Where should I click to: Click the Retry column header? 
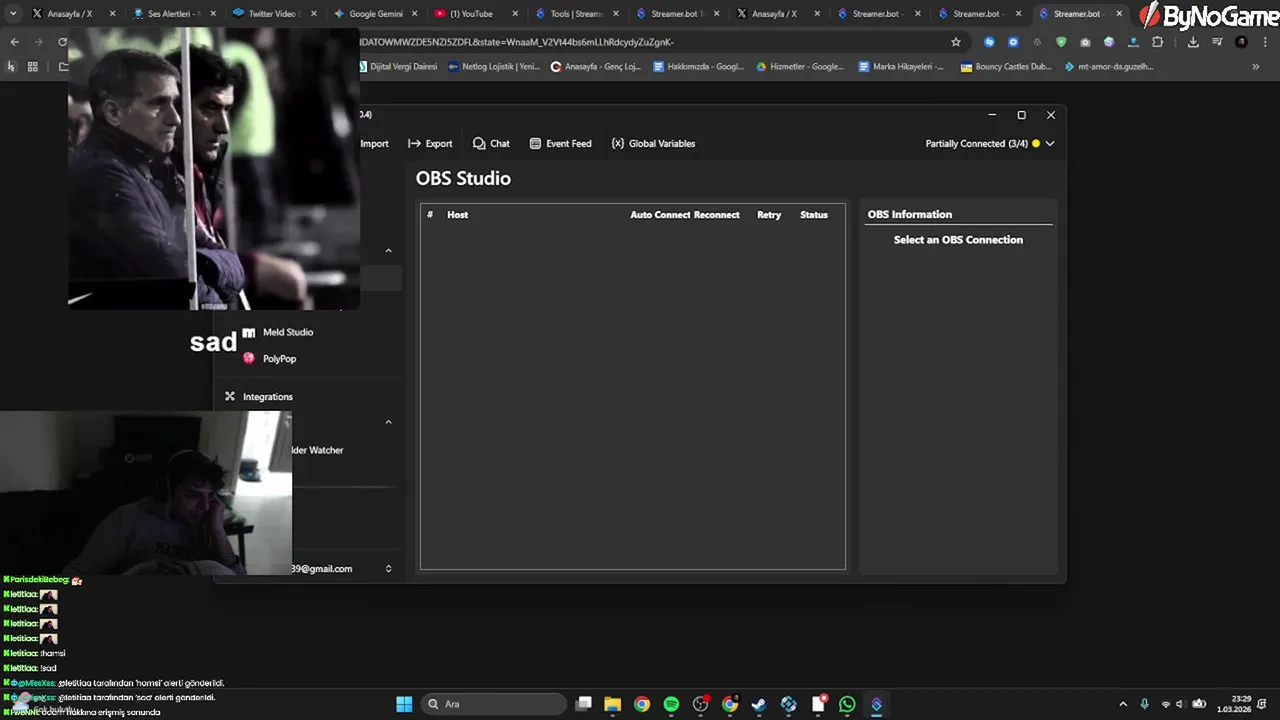tap(769, 214)
